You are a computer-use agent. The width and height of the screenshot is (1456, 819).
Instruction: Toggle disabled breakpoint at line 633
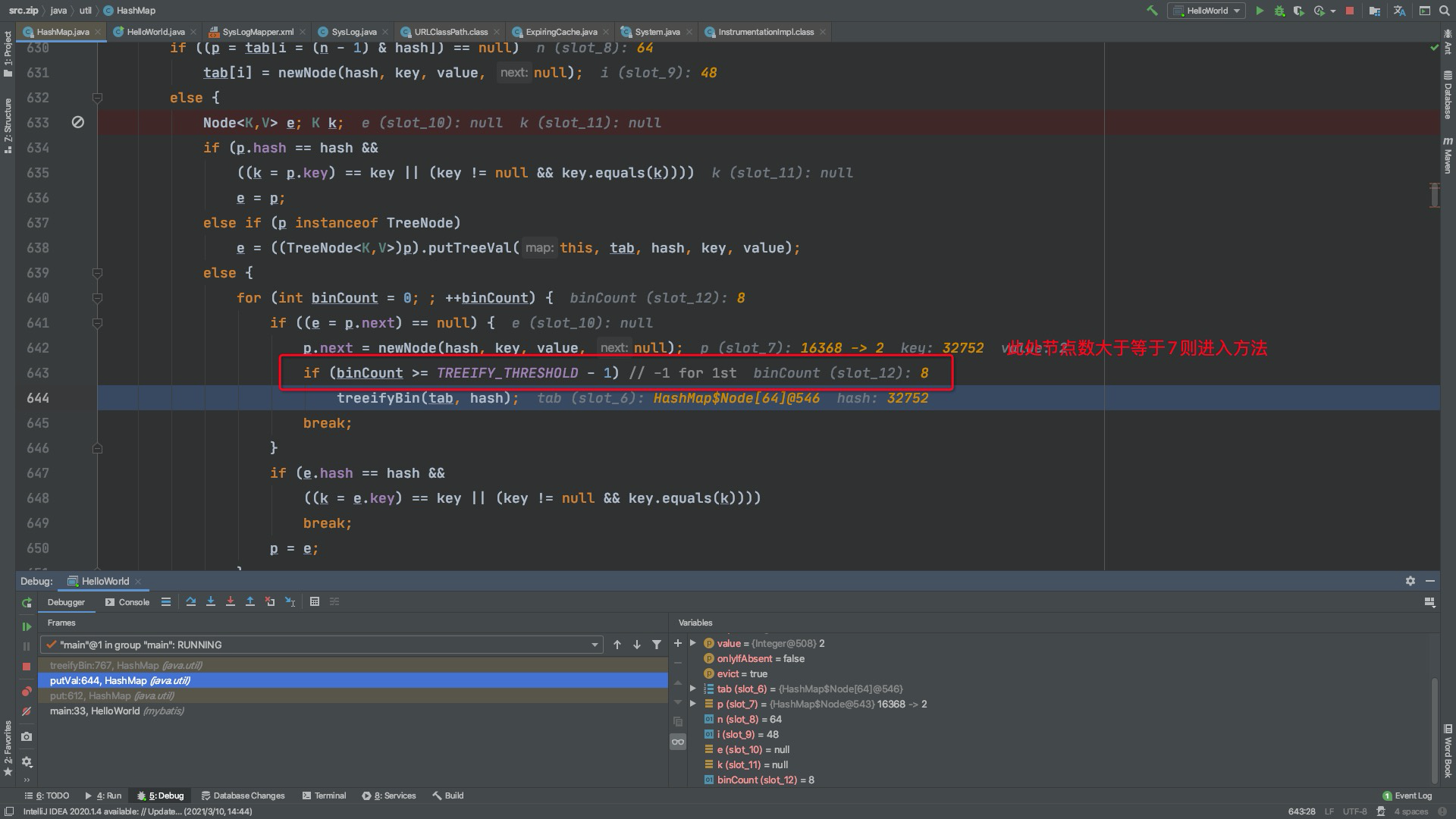pos(77,122)
